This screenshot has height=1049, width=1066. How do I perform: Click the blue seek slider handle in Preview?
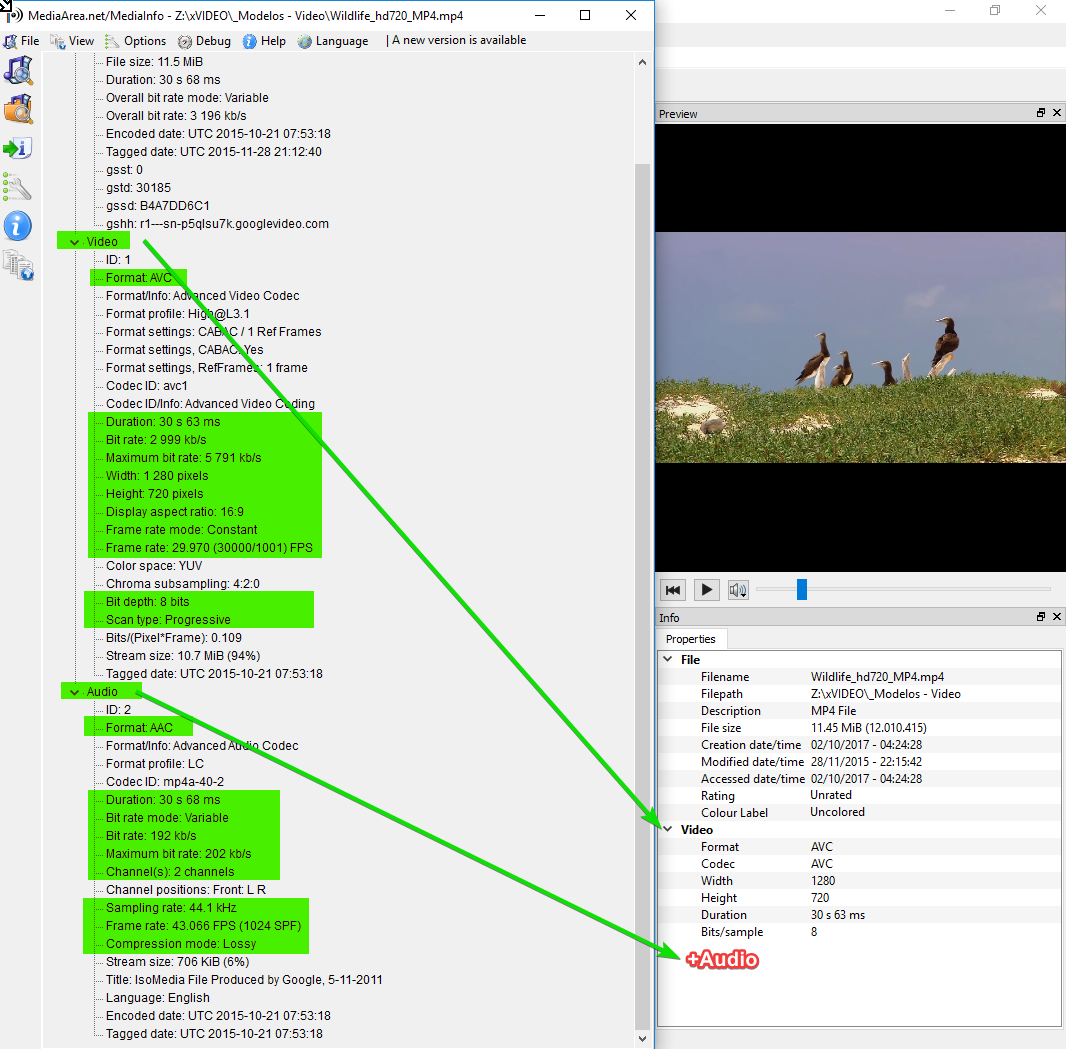(x=802, y=589)
